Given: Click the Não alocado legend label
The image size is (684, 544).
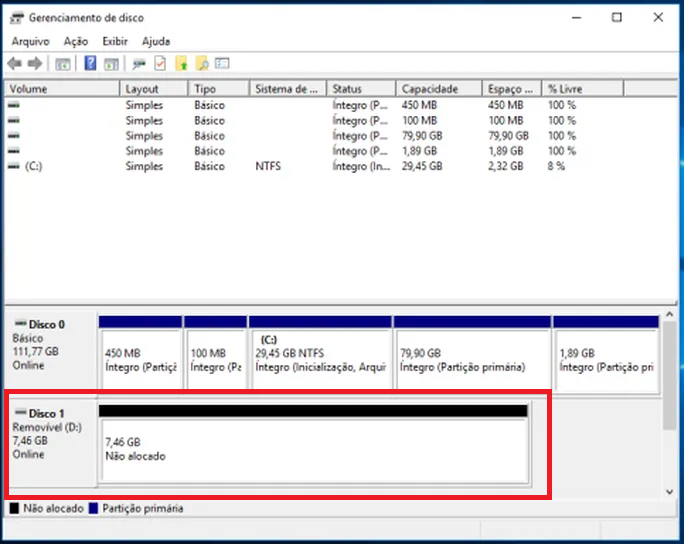Looking at the screenshot, I should click(53, 509).
